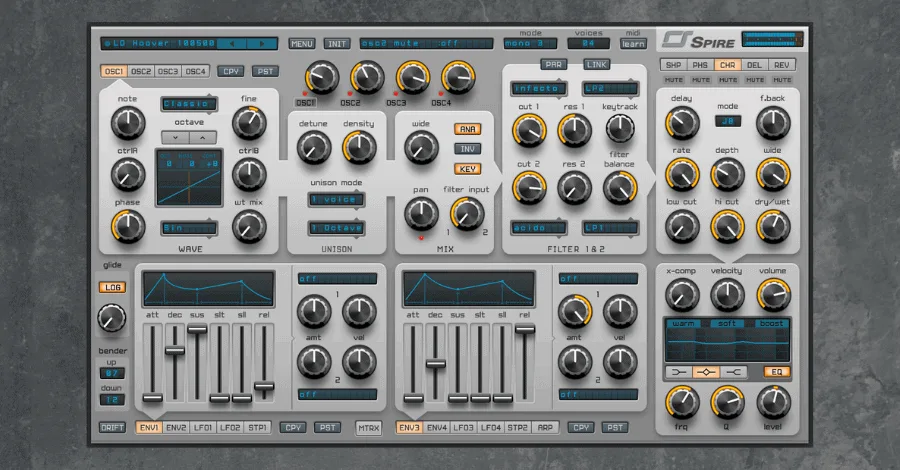Click the res 2 filter knob
The width and height of the screenshot is (900, 470).
[574, 188]
